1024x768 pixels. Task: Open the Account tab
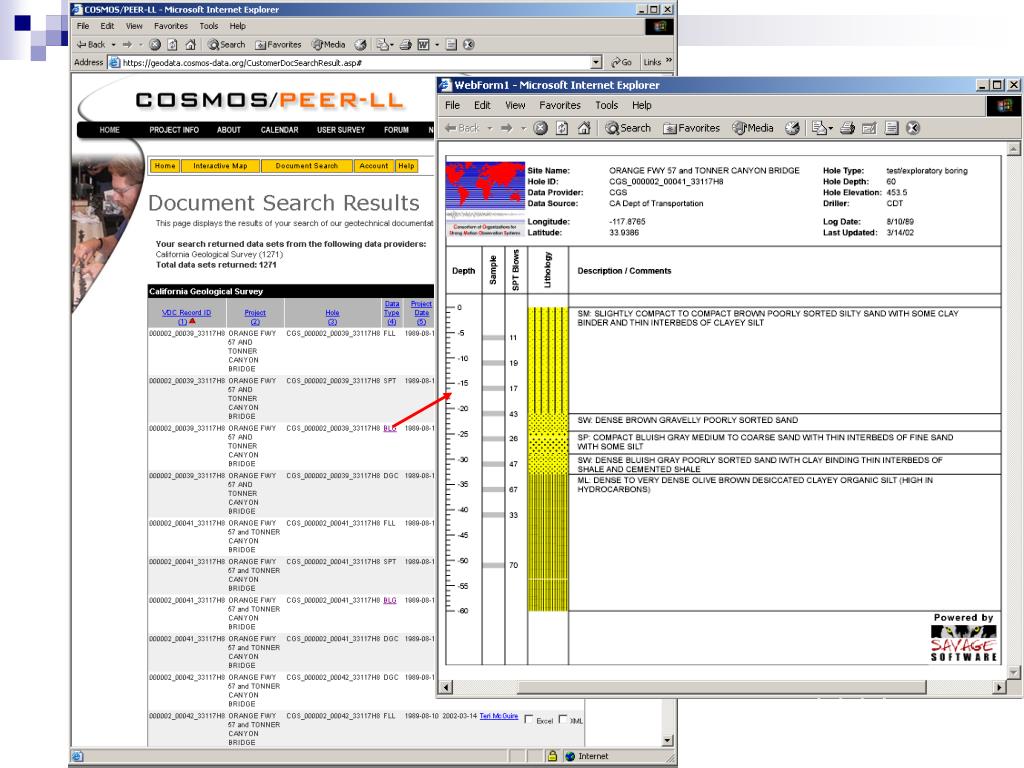pos(374,166)
